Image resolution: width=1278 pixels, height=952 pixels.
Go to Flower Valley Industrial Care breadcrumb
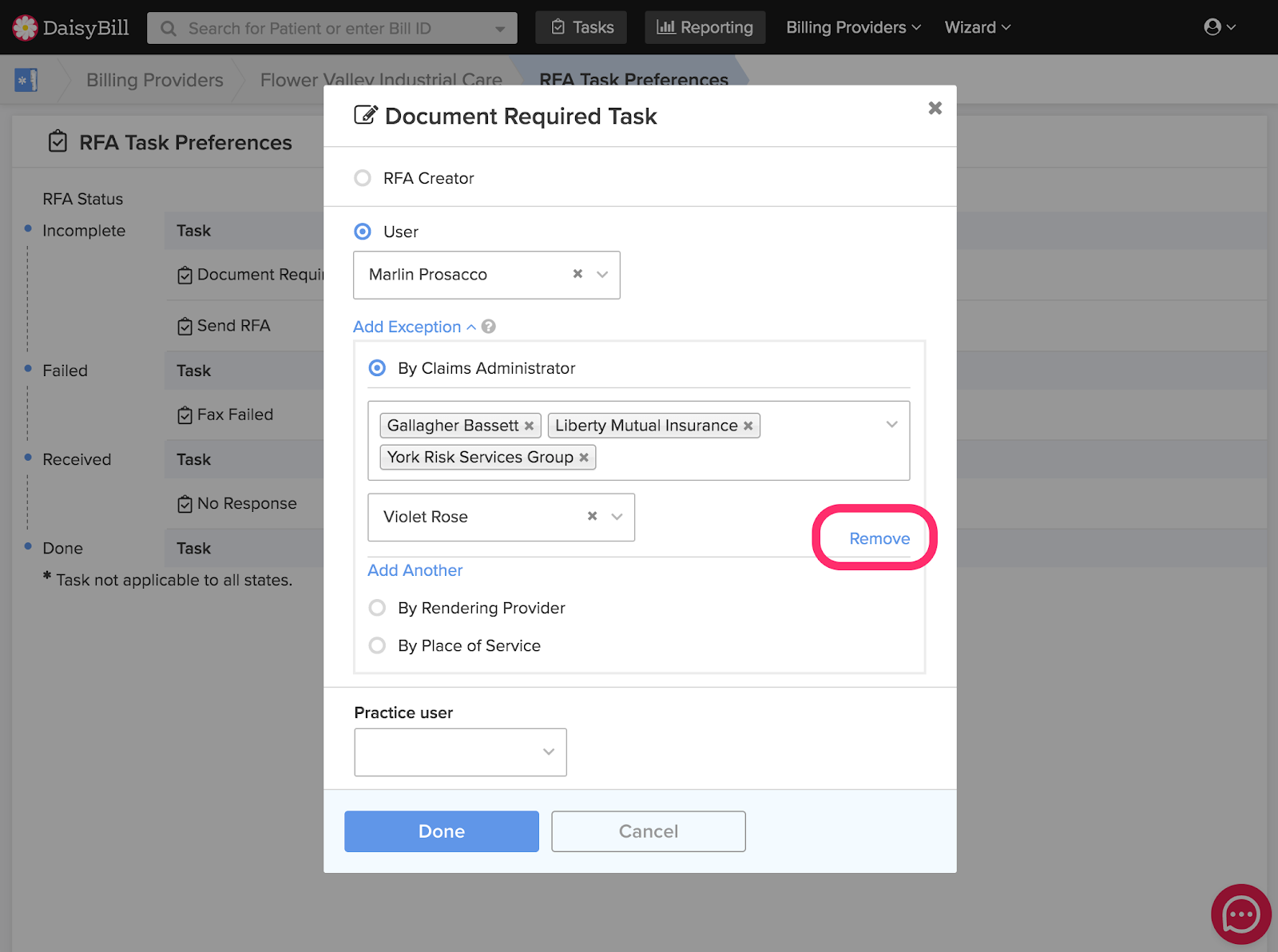(381, 80)
